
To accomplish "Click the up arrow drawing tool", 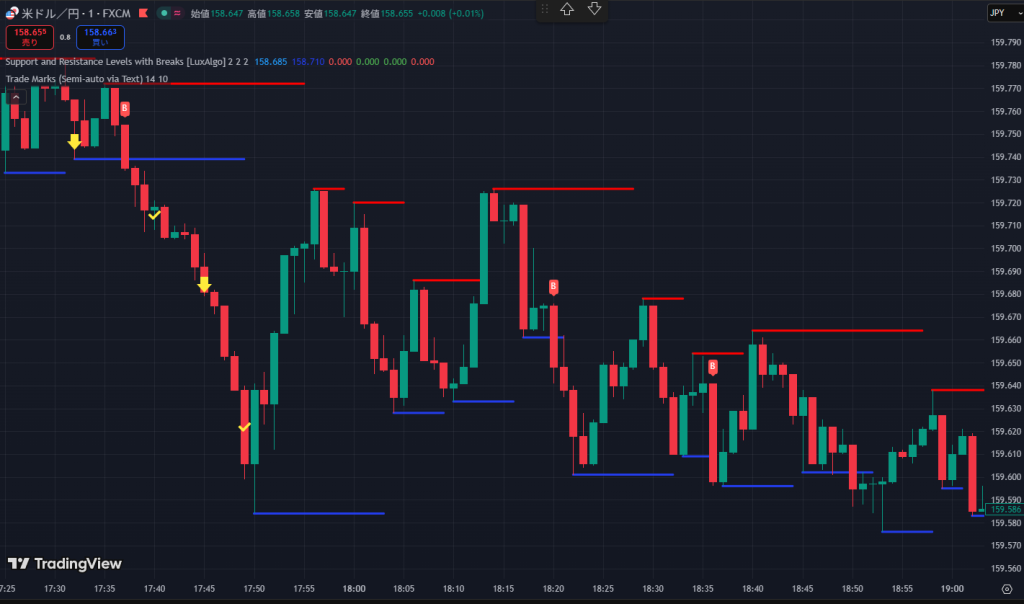I will click(x=567, y=10).
